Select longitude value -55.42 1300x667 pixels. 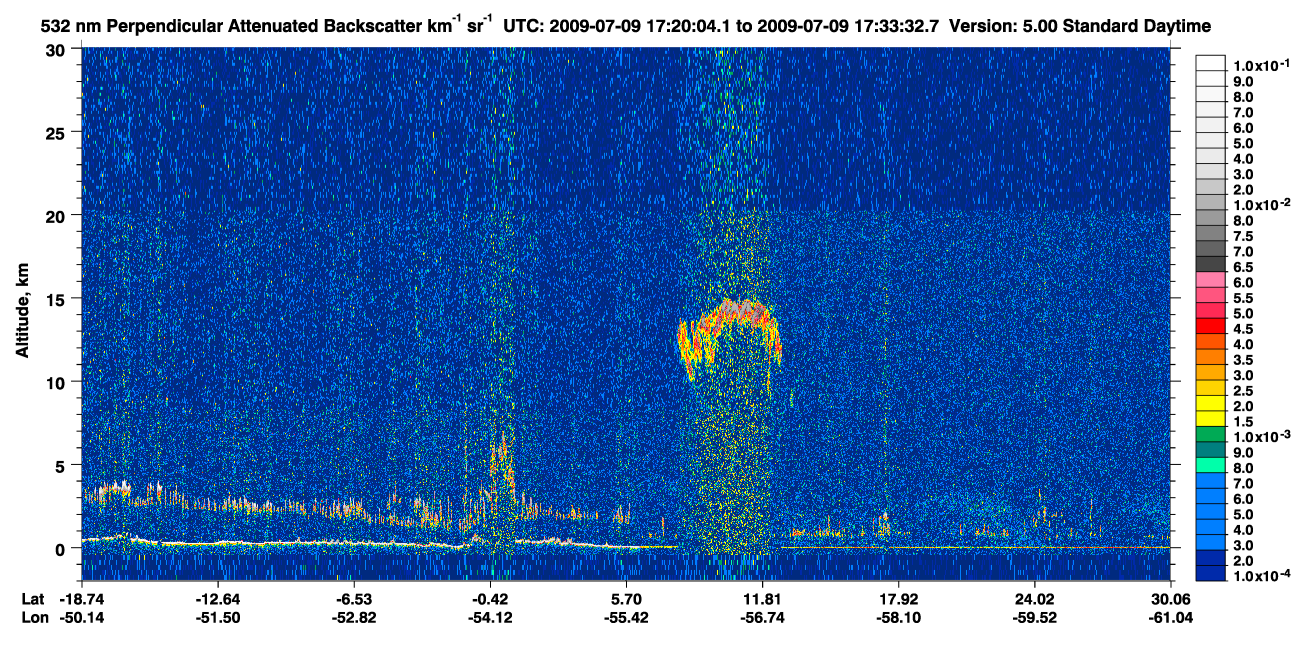tap(627, 617)
